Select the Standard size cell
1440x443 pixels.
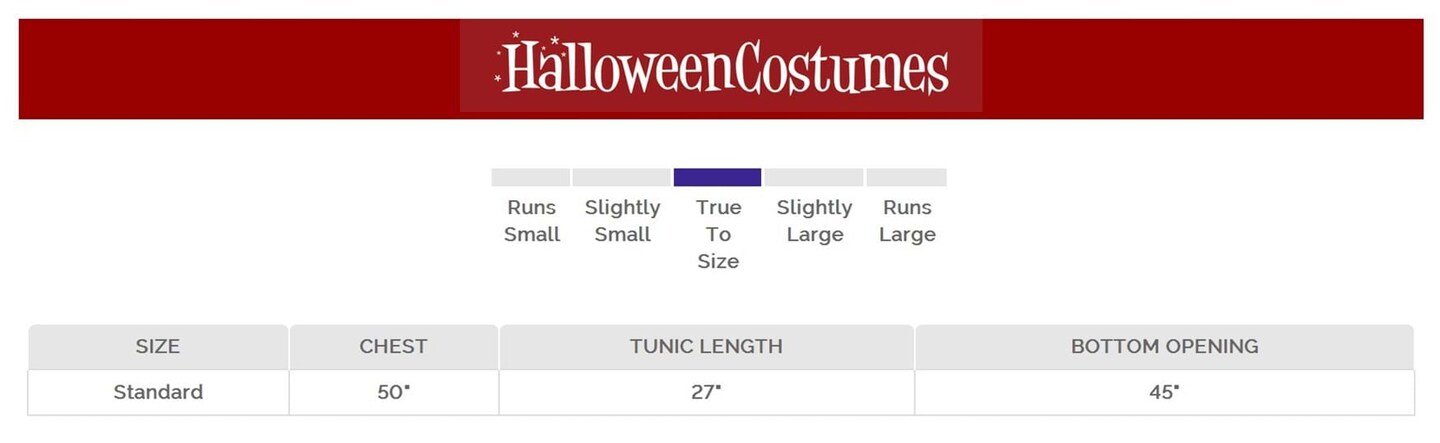click(x=158, y=392)
